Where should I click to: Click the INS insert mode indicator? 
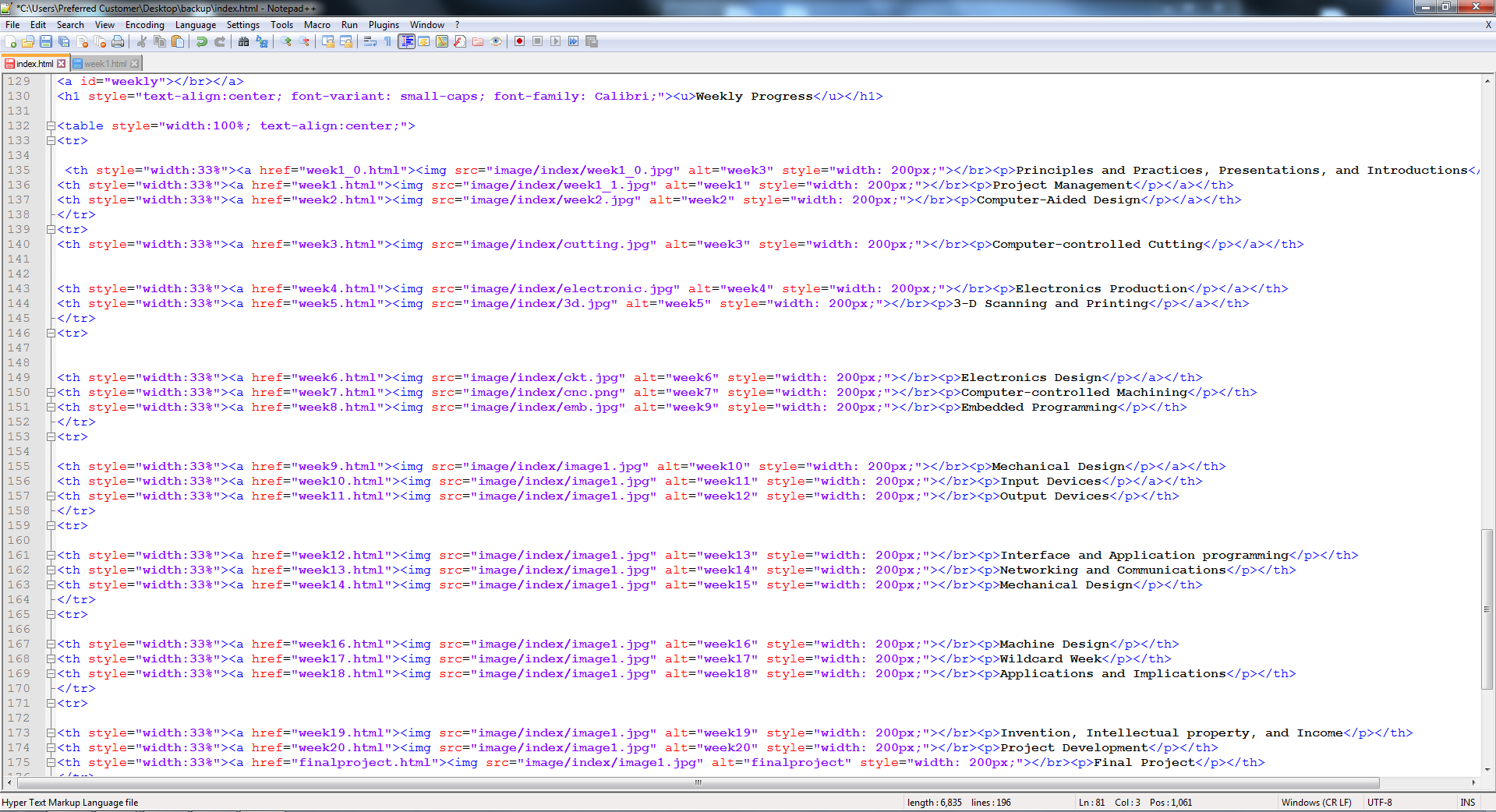pos(1468,803)
